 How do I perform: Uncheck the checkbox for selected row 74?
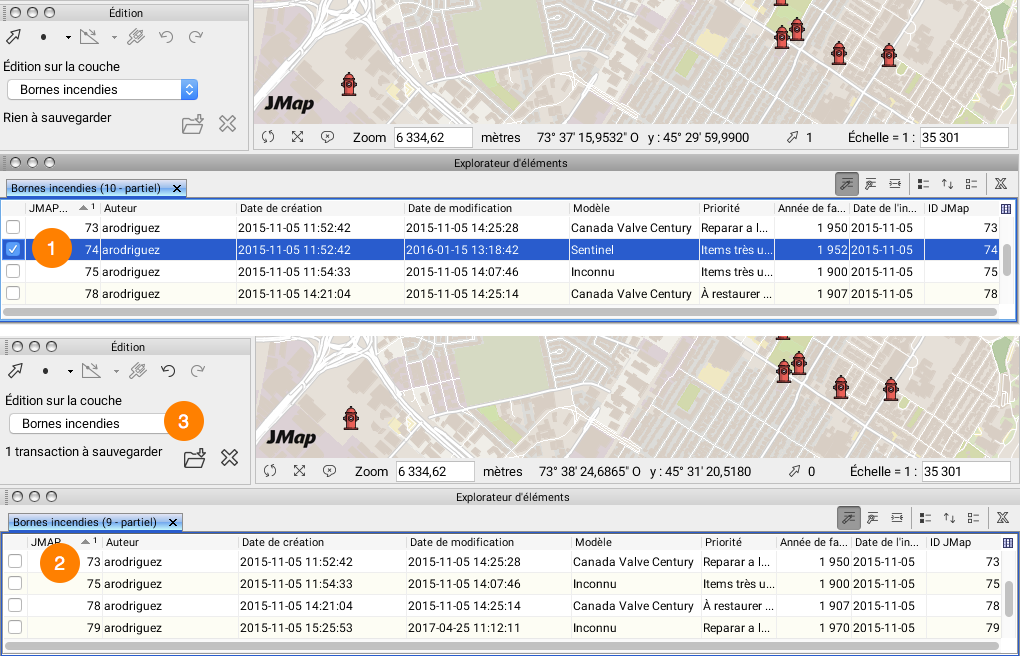click(13, 249)
